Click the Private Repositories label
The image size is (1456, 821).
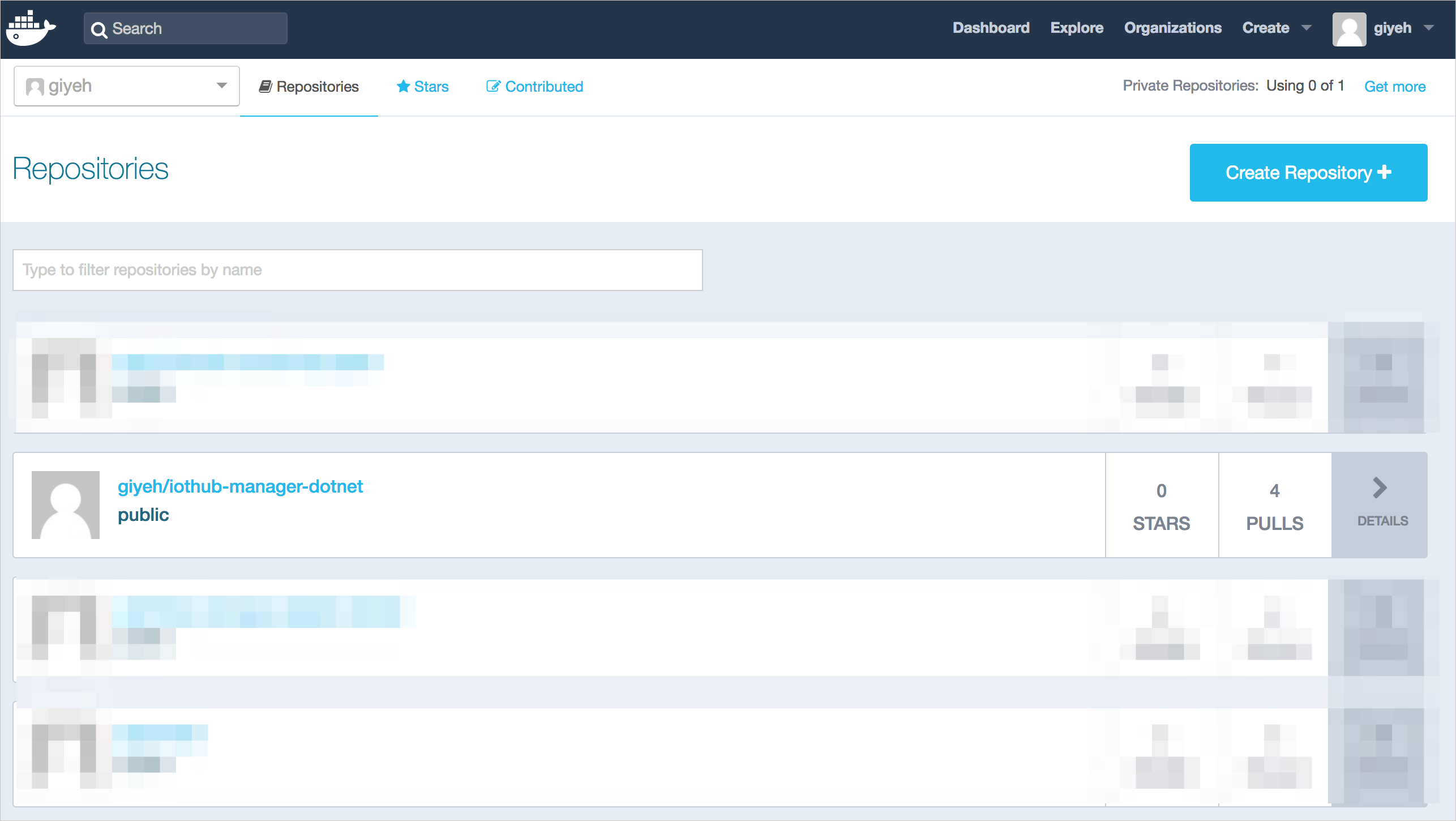(1191, 85)
